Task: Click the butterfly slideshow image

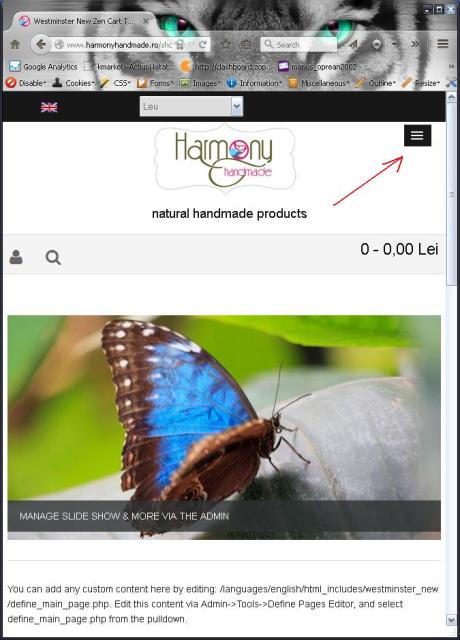Action: click(x=224, y=427)
